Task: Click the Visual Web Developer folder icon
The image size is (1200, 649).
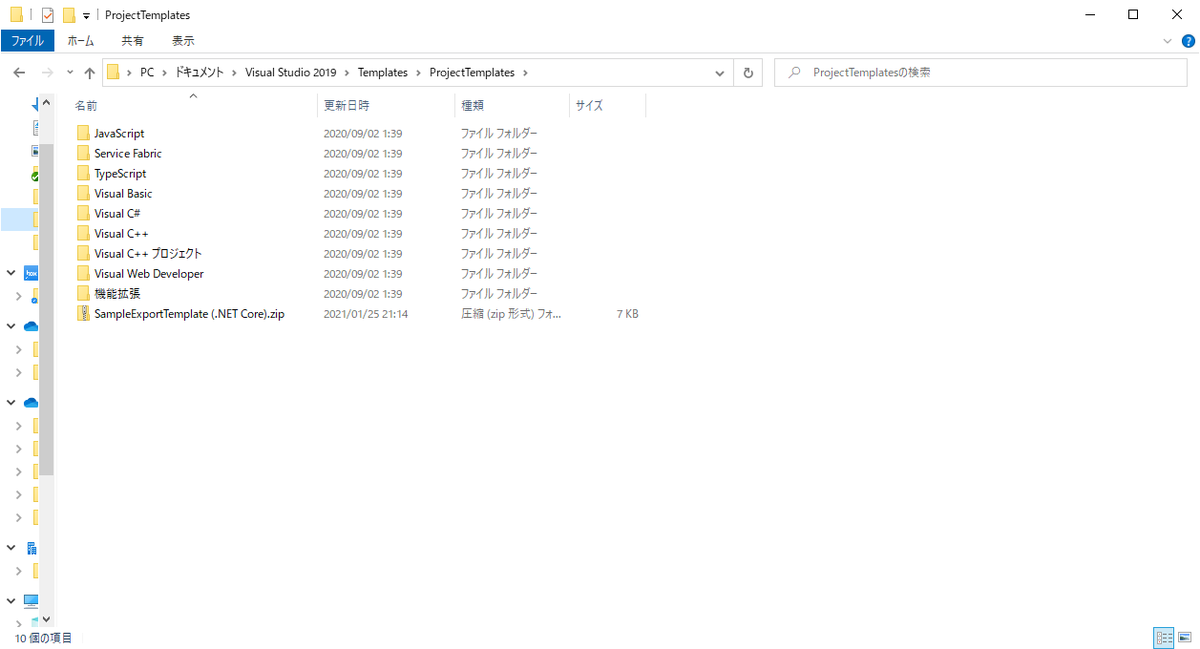Action: (83, 273)
